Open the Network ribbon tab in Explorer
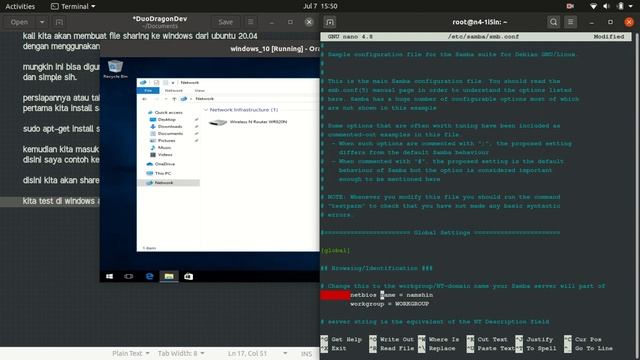The image size is (640, 360). 173,90
